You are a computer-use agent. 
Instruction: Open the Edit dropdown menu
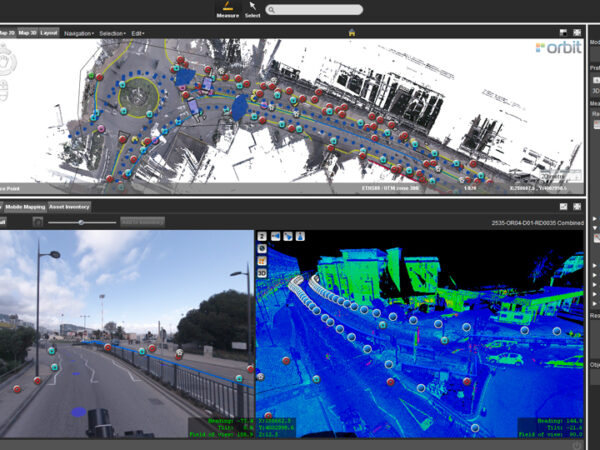coord(138,34)
